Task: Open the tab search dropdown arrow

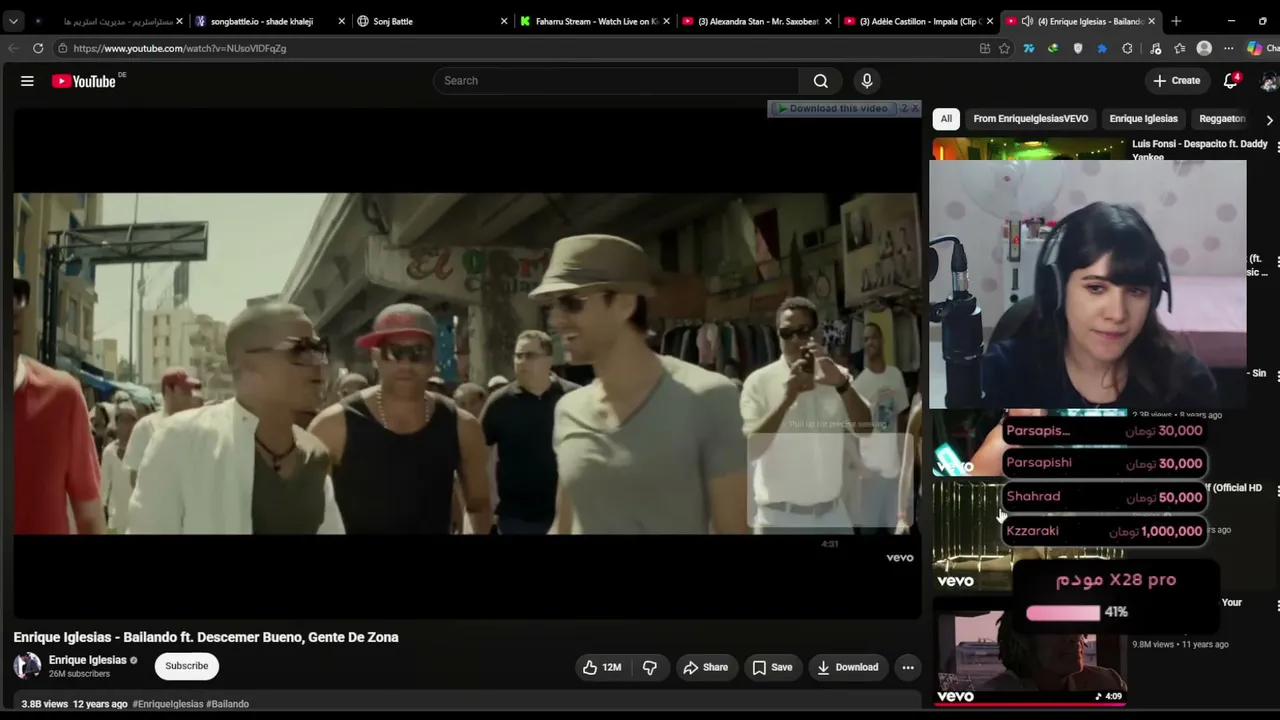Action: 13,21
